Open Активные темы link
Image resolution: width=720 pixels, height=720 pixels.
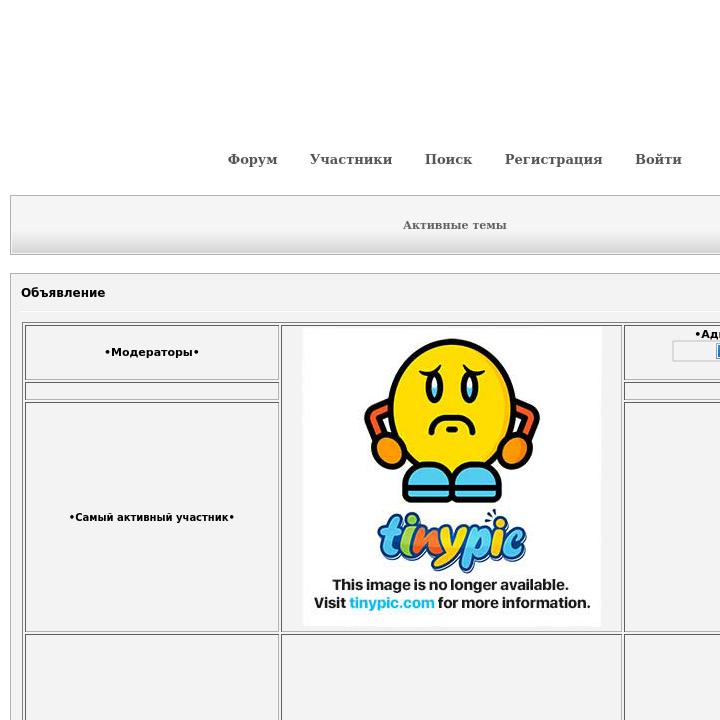(455, 225)
